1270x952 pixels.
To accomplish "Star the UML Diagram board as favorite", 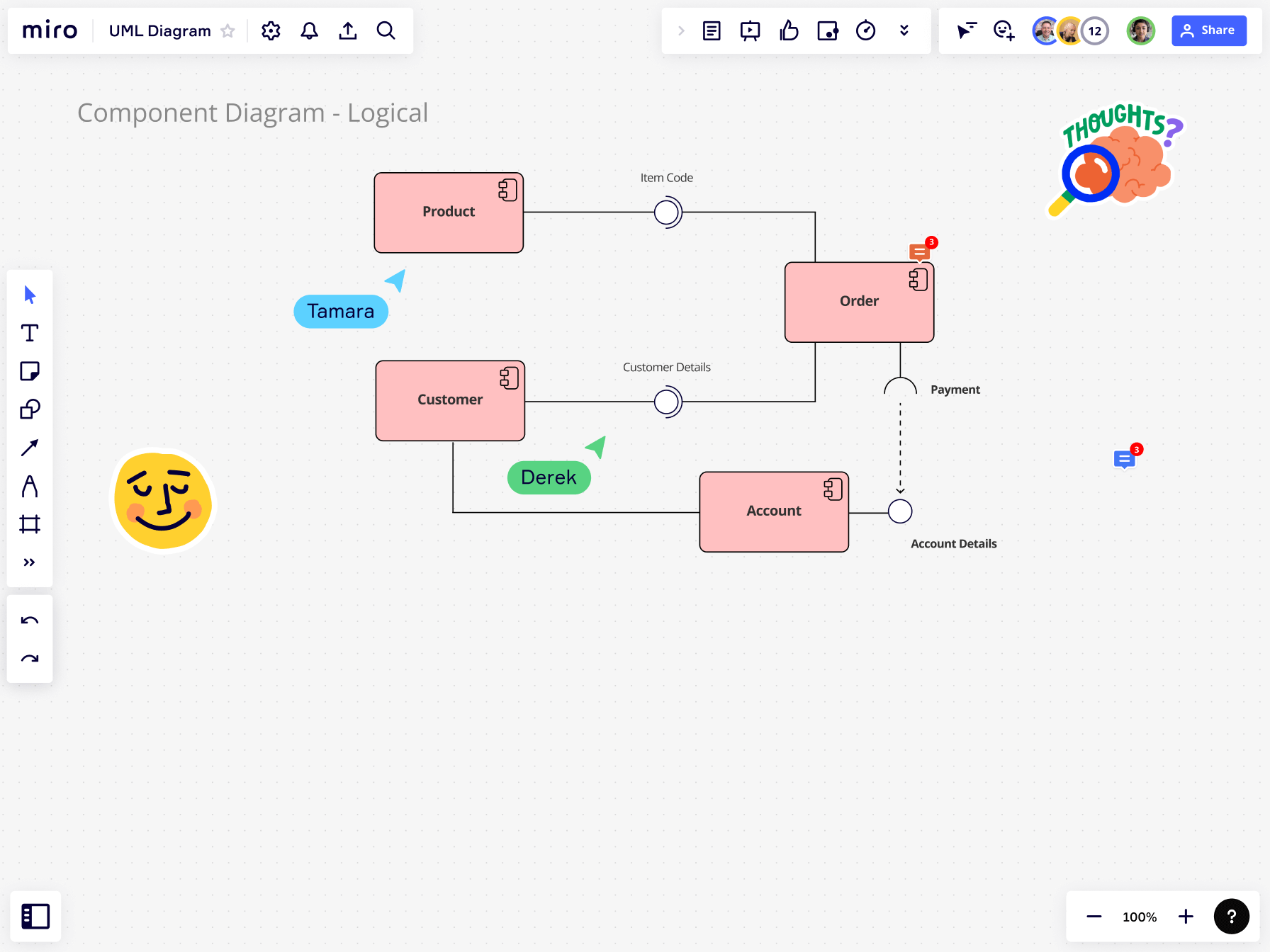I will coord(227,30).
